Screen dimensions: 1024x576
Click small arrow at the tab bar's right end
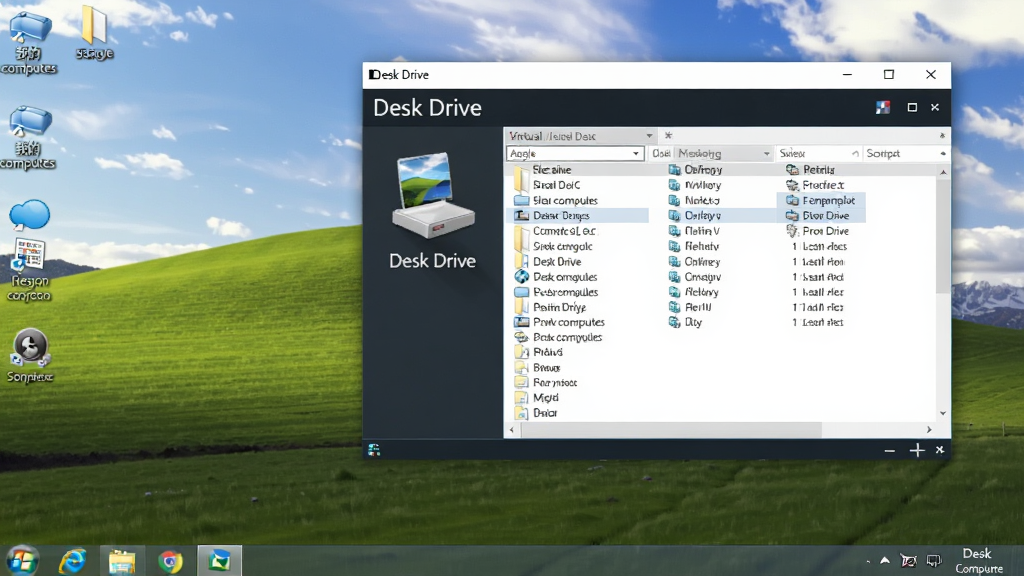click(x=942, y=136)
